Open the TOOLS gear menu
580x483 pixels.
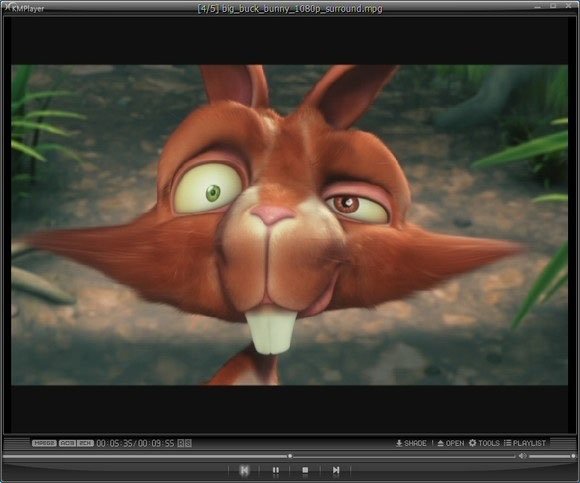click(484, 443)
